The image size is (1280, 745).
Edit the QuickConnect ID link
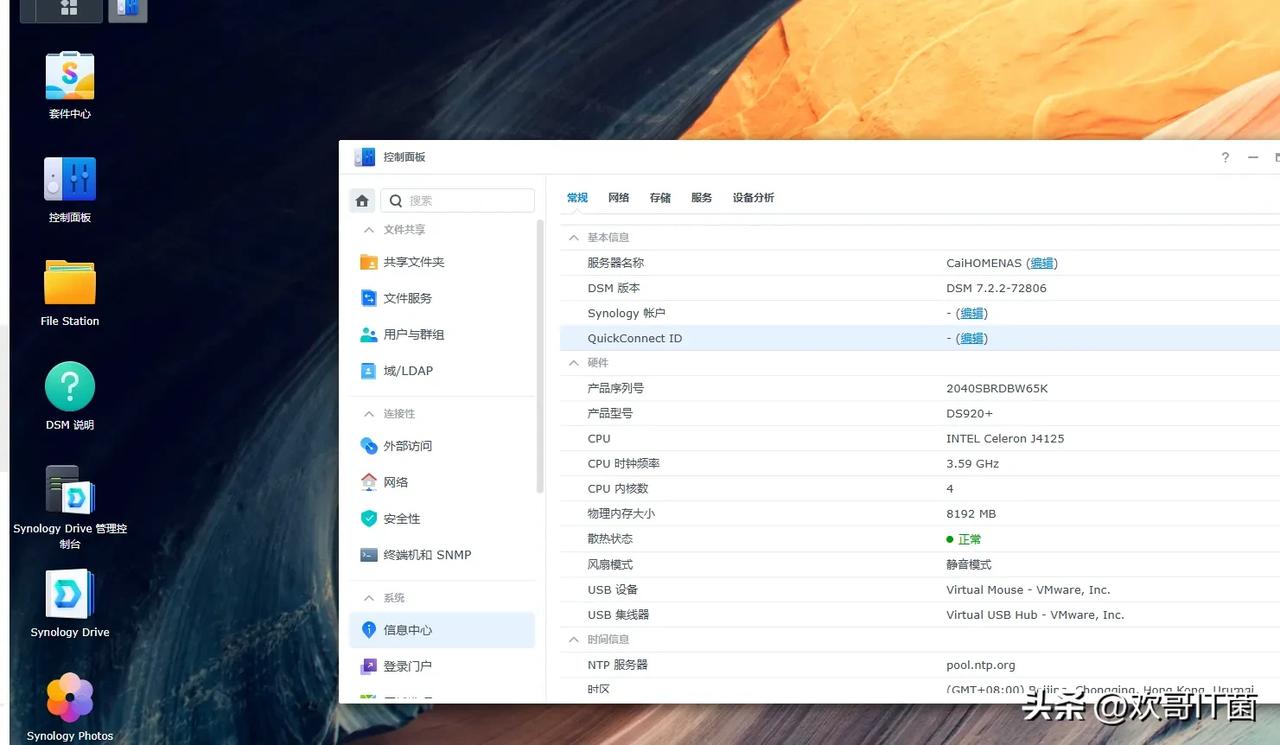[971, 338]
